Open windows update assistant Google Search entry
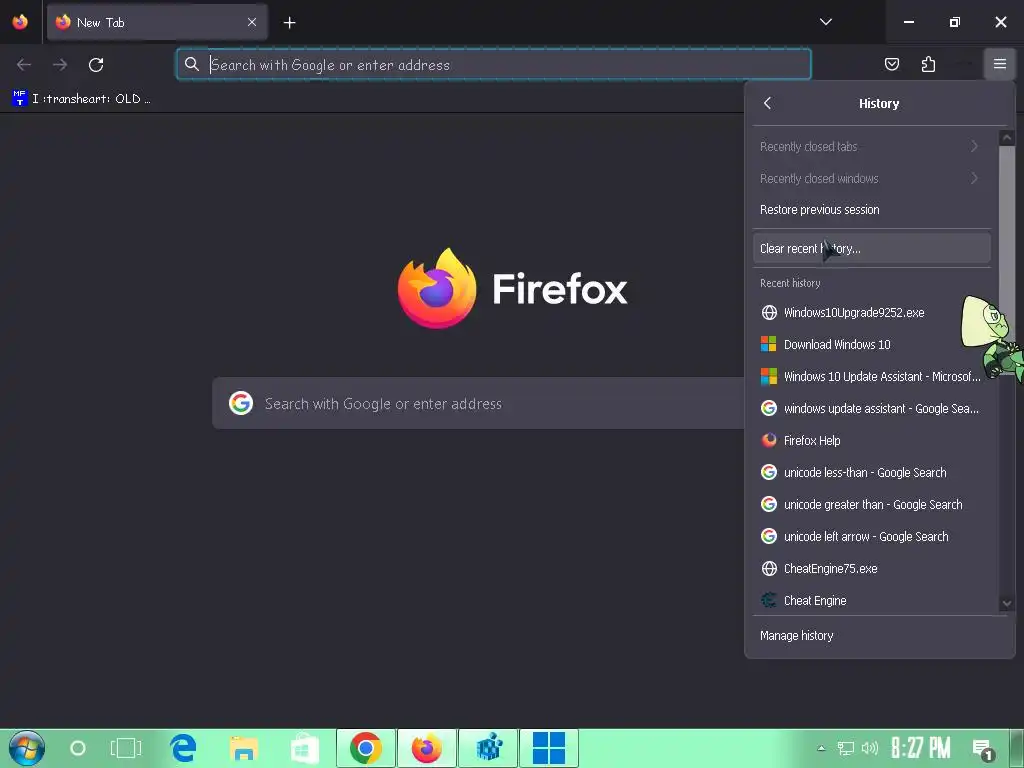Viewport: 1024px width, 768px height. point(872,408)
